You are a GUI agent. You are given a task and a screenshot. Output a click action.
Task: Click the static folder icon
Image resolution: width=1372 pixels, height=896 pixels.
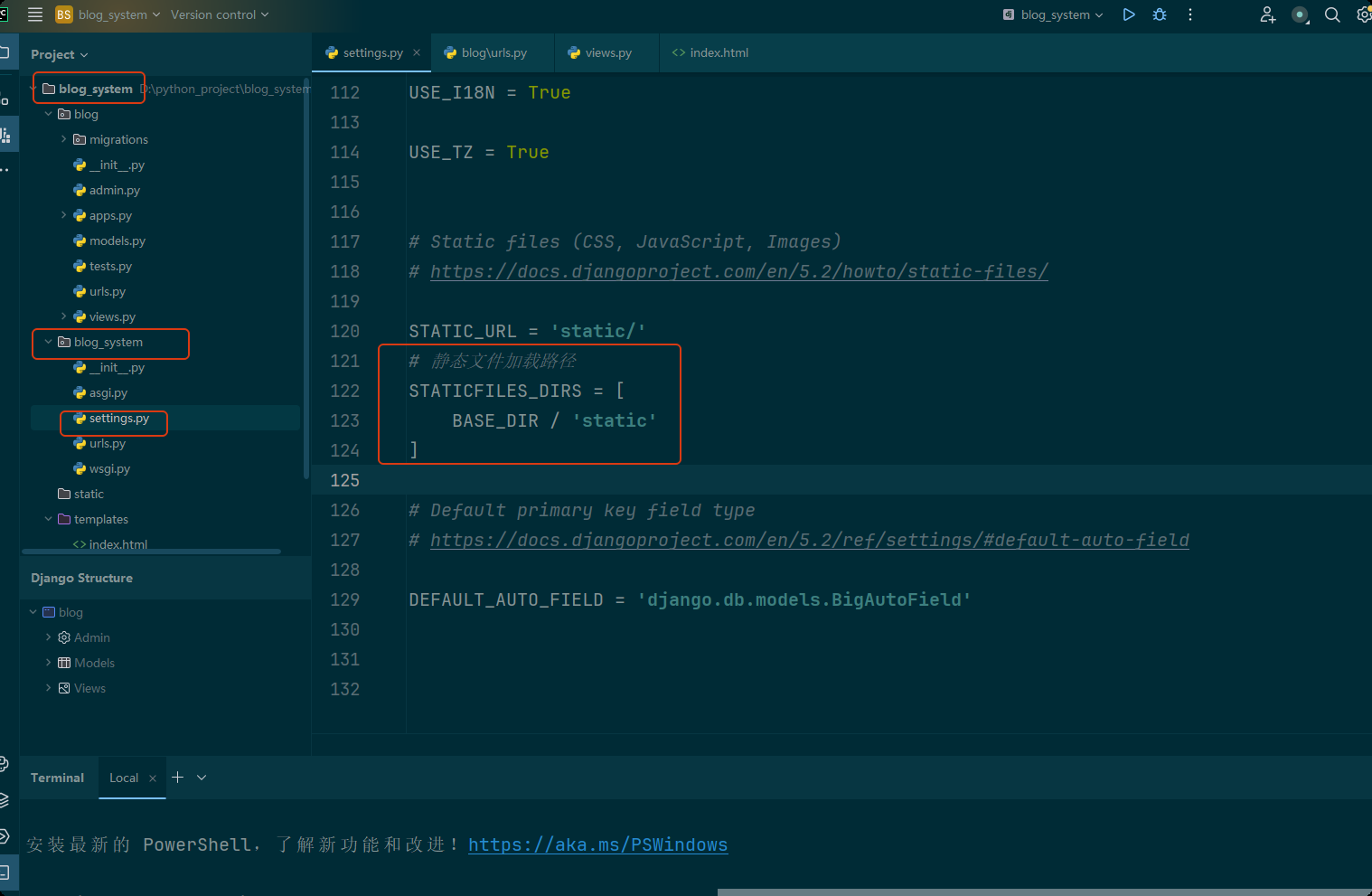click(x=64, y=494)
